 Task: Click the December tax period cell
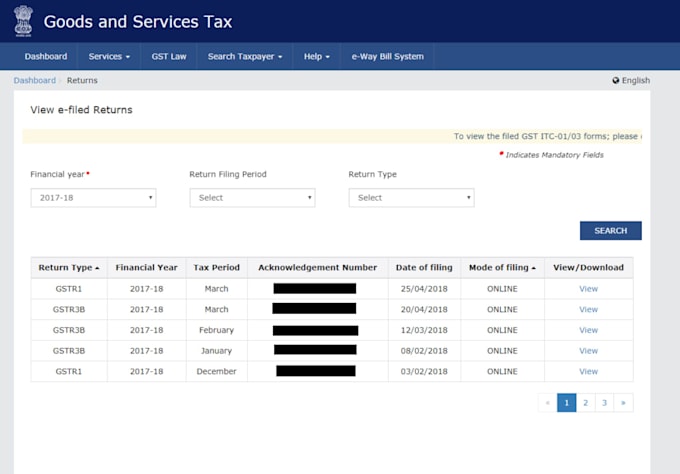point(216,372)
